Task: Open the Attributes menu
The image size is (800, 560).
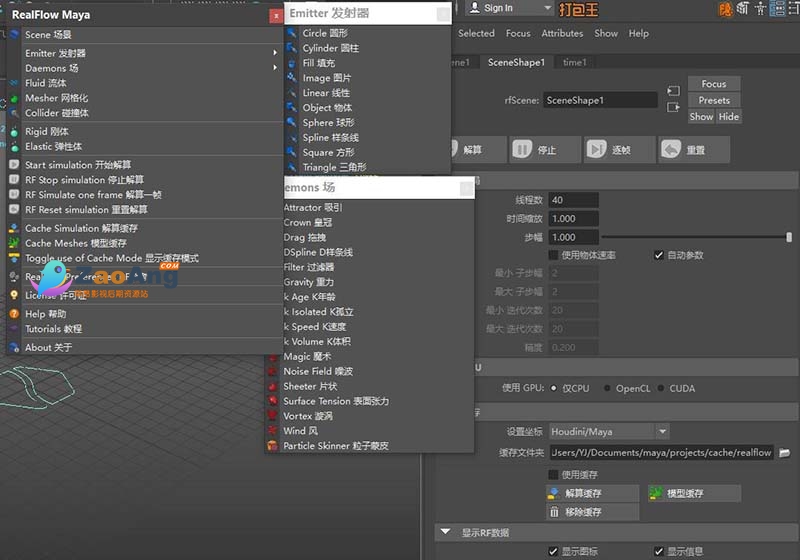Action: (x=562, y=33)
